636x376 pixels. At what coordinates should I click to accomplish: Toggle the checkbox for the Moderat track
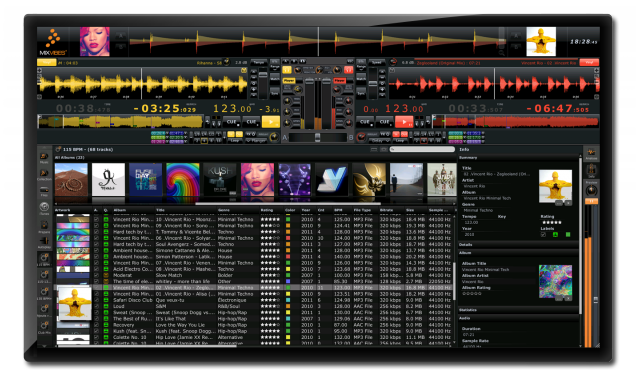[96, 275]
